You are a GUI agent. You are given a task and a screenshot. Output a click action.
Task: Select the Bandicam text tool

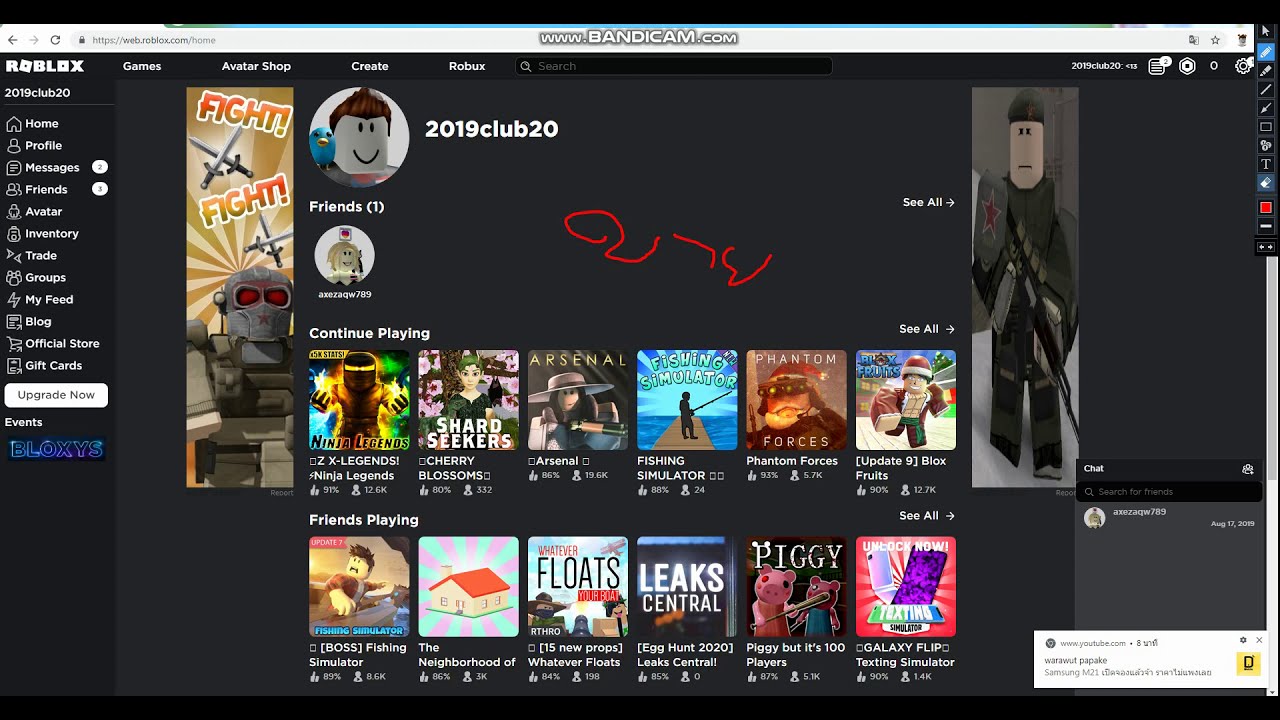click(x=1265, y=164)
